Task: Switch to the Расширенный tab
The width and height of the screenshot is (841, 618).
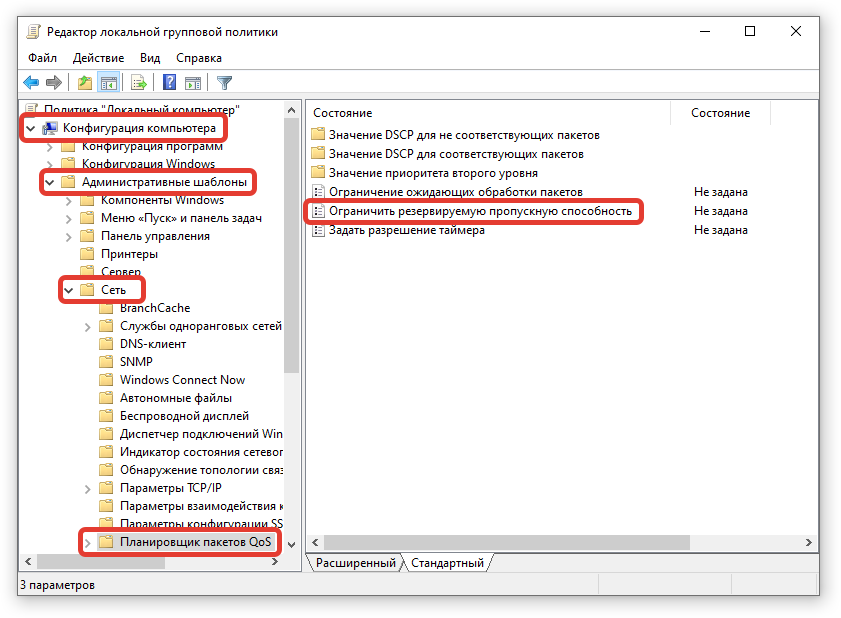Action: (355, 563)
